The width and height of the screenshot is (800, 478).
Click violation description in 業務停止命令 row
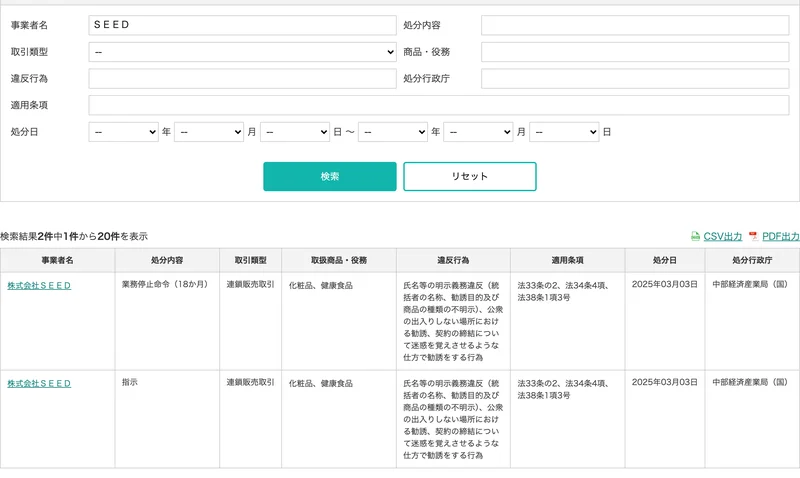pos(453,321)
